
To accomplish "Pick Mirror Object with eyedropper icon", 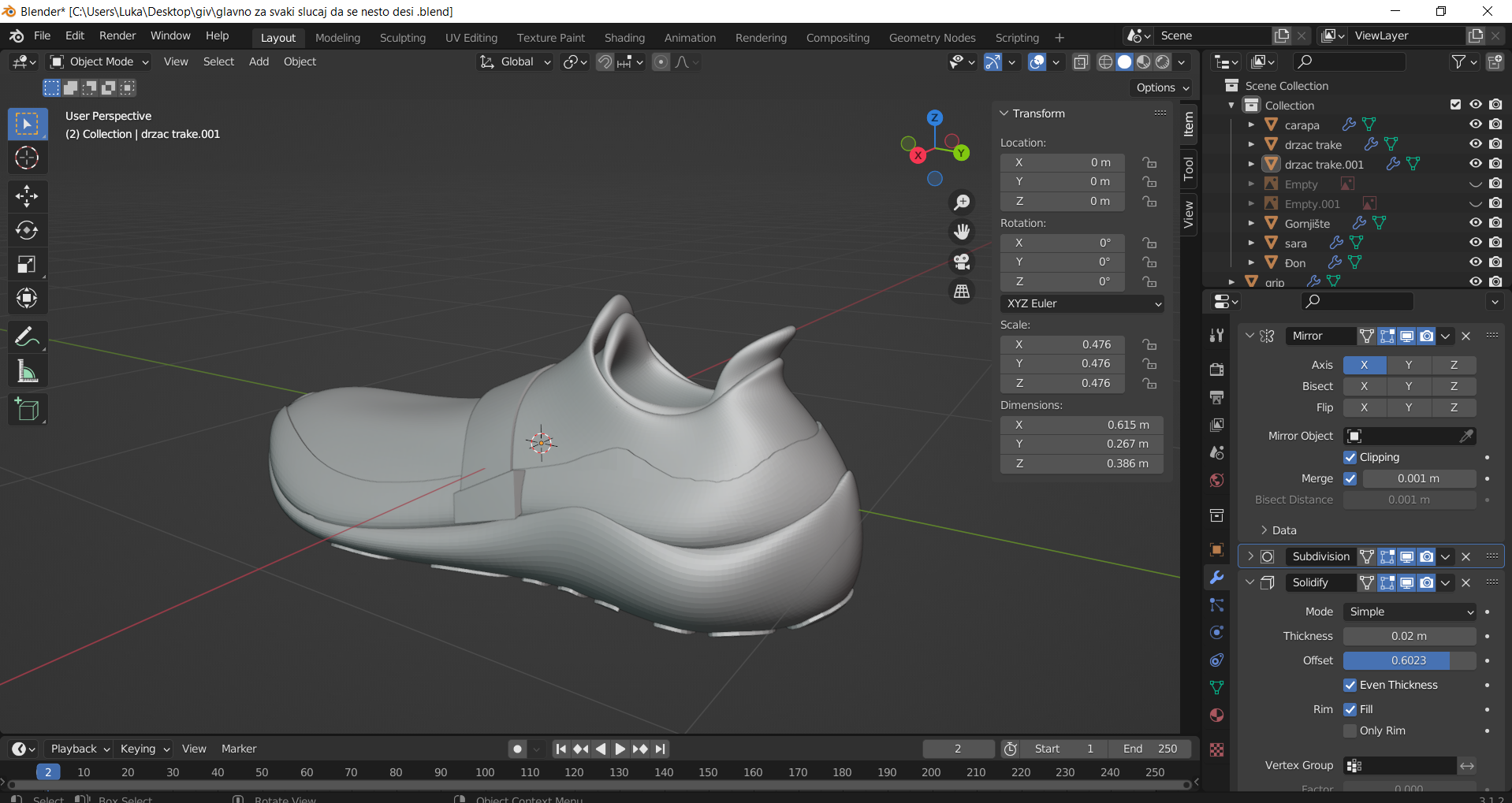I will pos(1466,436).
